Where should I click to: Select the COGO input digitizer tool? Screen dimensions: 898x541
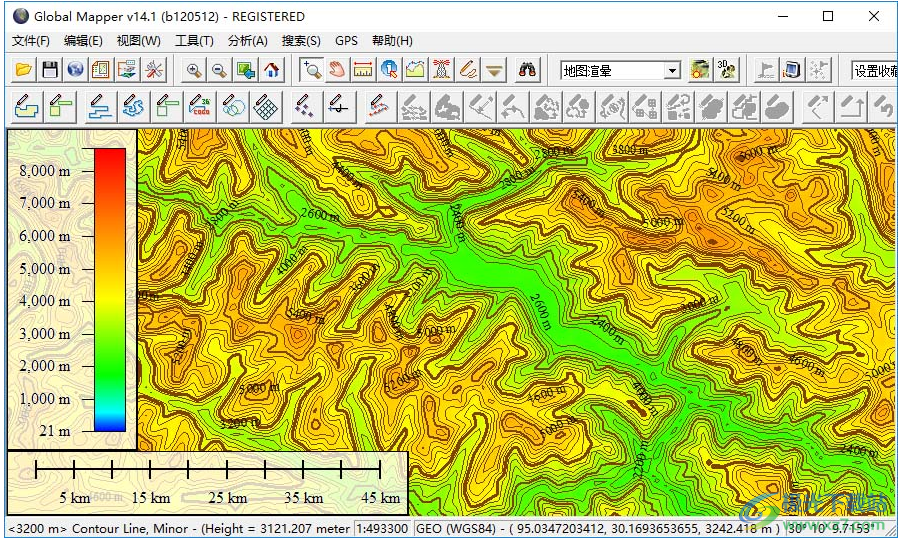[200, 106]
